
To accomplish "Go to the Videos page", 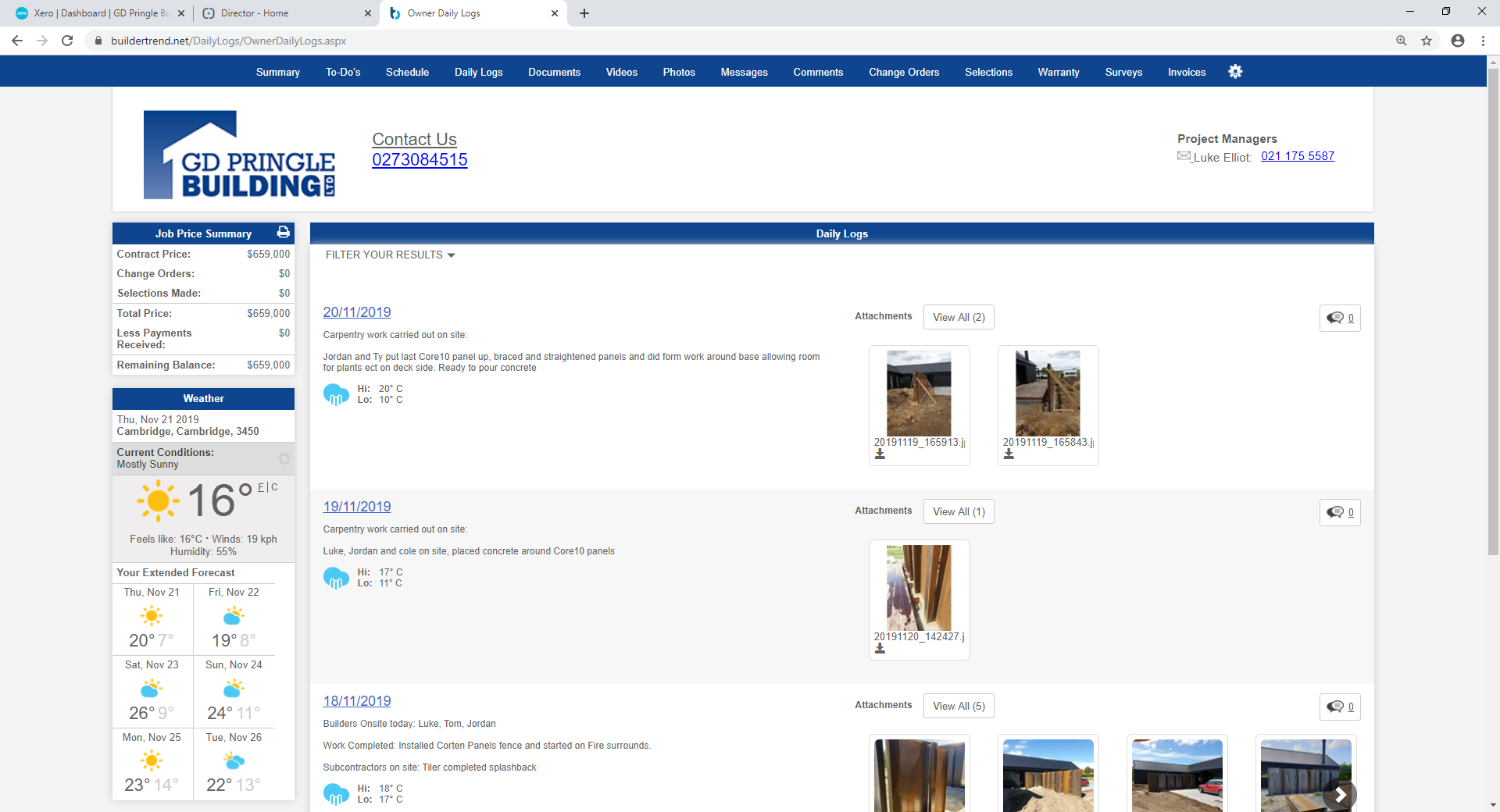I will click(x=622, y=72).
